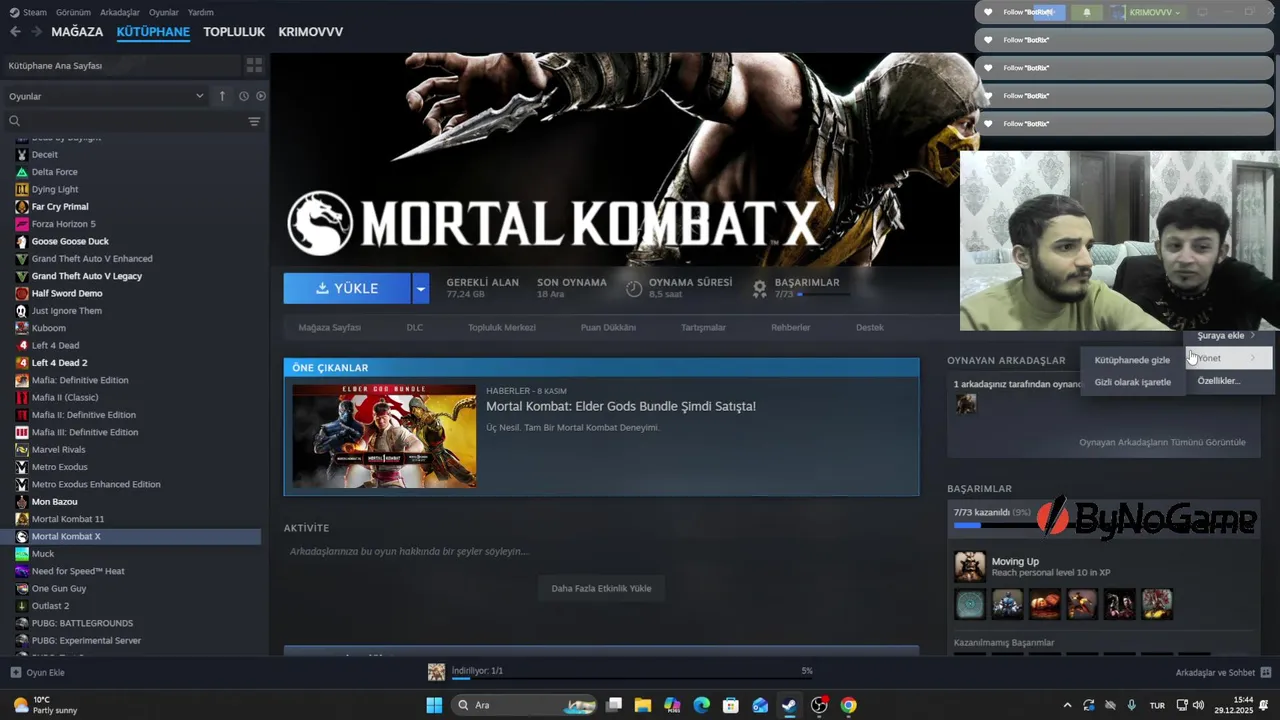Click the Goose Goose Duck game icon
Viewport: 1280px width, 720px height.
coord(22,241)
